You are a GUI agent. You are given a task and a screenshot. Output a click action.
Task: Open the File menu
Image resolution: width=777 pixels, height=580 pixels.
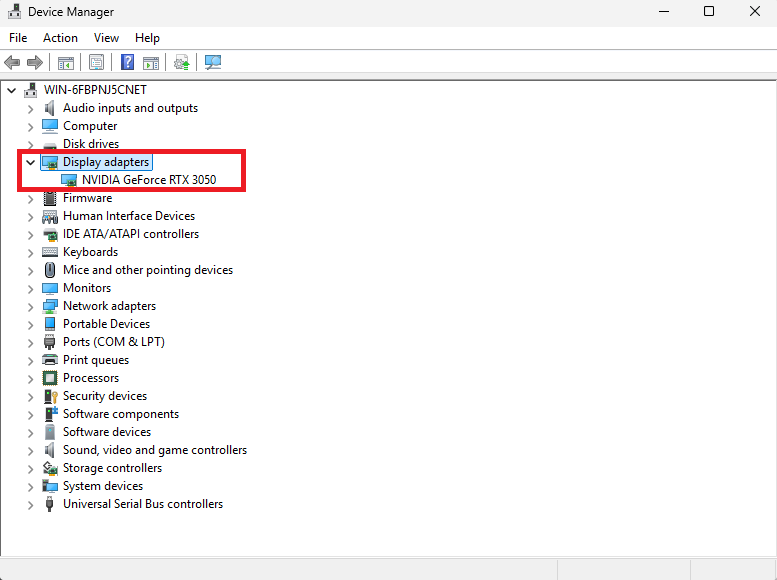pos(18,38)
